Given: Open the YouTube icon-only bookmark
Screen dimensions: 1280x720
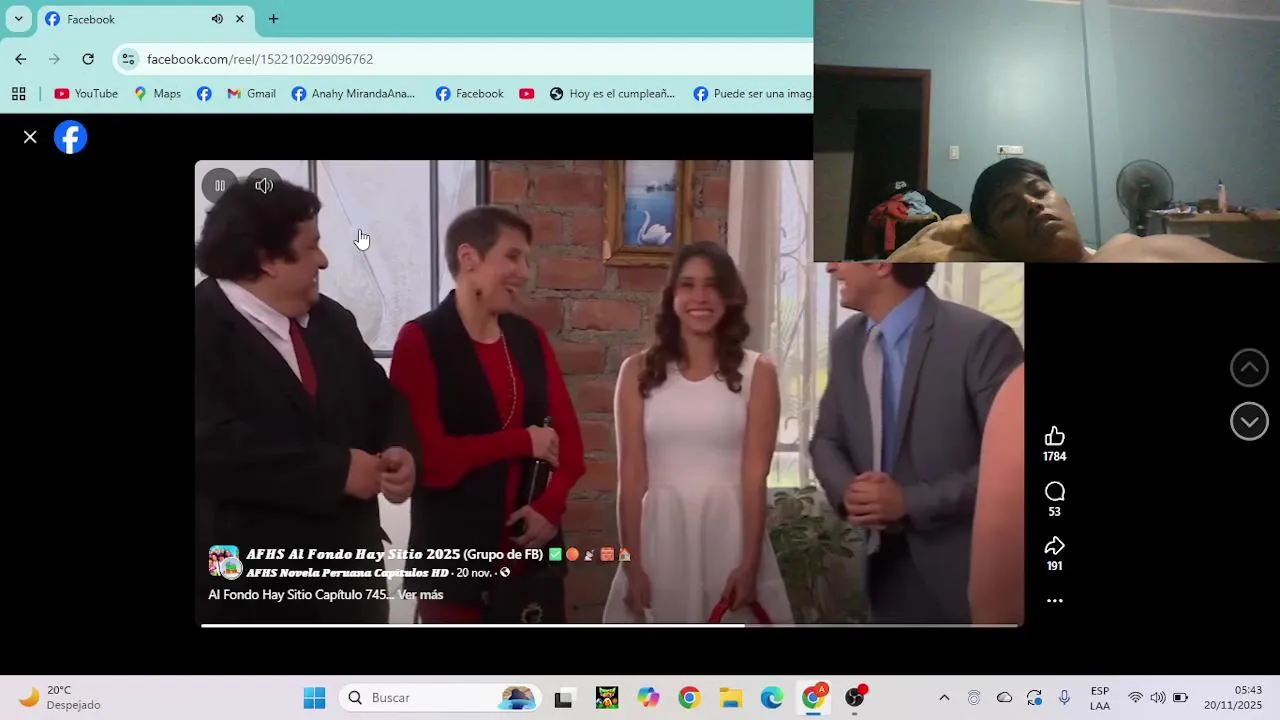Looking at the screenshot, I should (x=526, y=94).
